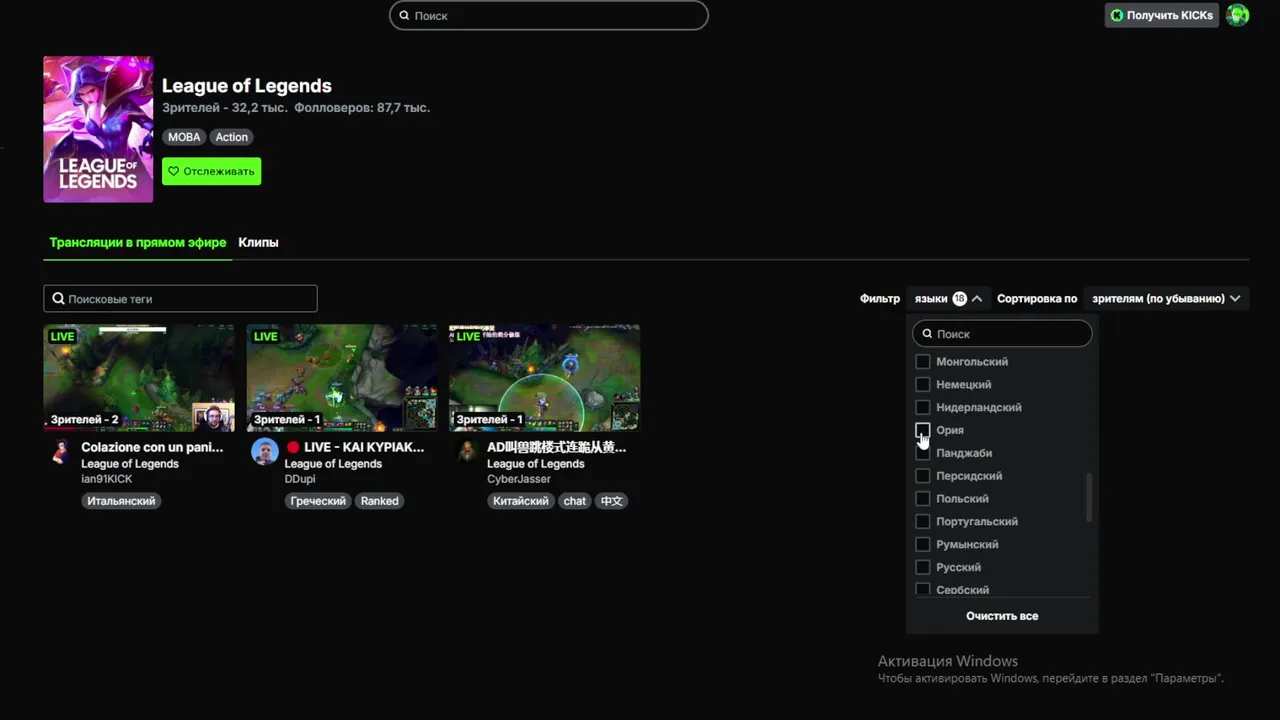Click the Отслеживать follow button
Image resolution: width=1280 pixels, height=720 pixels.
[x=212, y=171]
